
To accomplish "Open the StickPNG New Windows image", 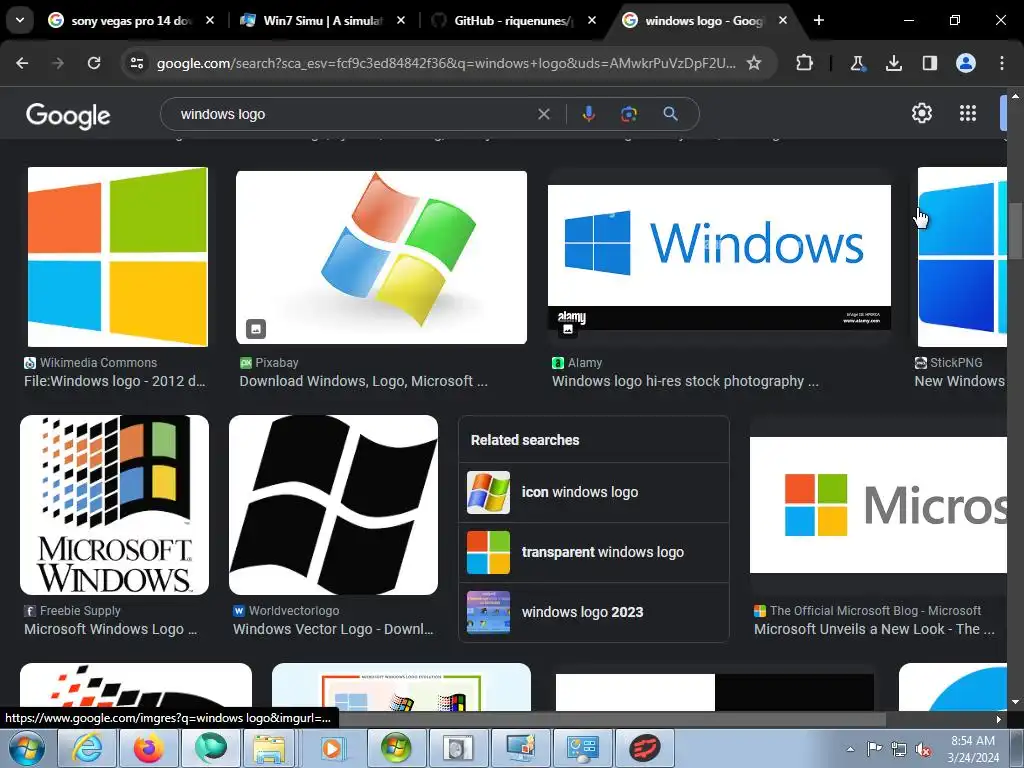I will tap(962, 257).
